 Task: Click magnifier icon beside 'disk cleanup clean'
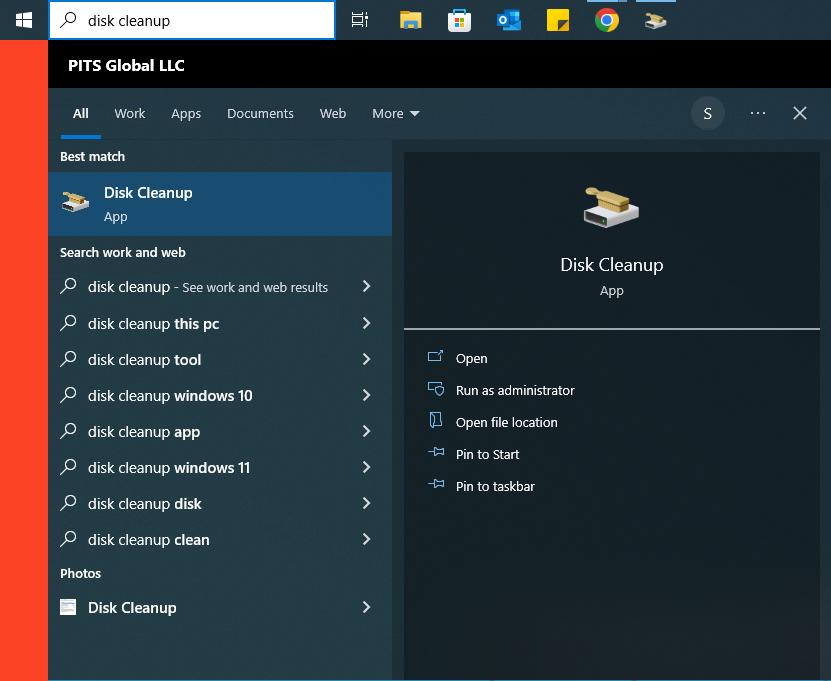[68, 539]
